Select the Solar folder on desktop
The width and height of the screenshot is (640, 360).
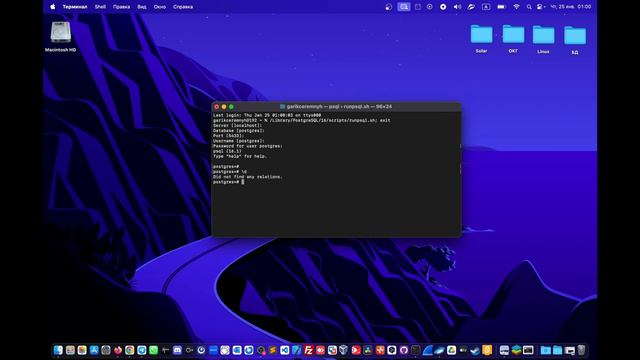coord(481,39)
